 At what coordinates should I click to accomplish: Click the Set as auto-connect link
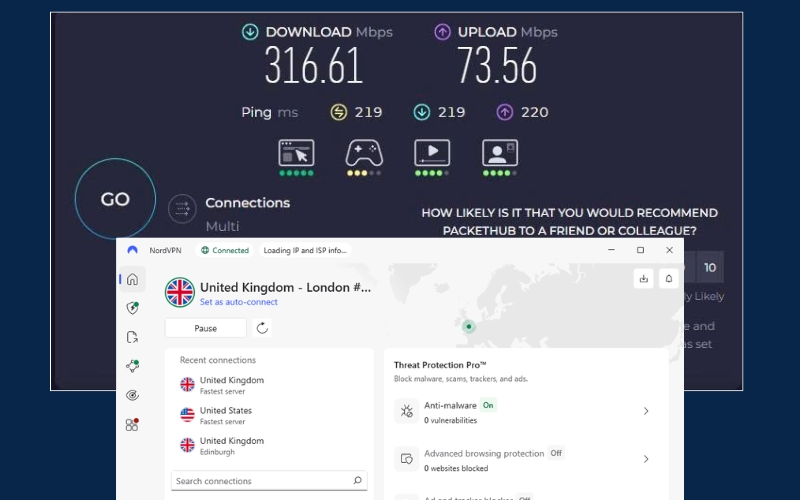point(239,302)
